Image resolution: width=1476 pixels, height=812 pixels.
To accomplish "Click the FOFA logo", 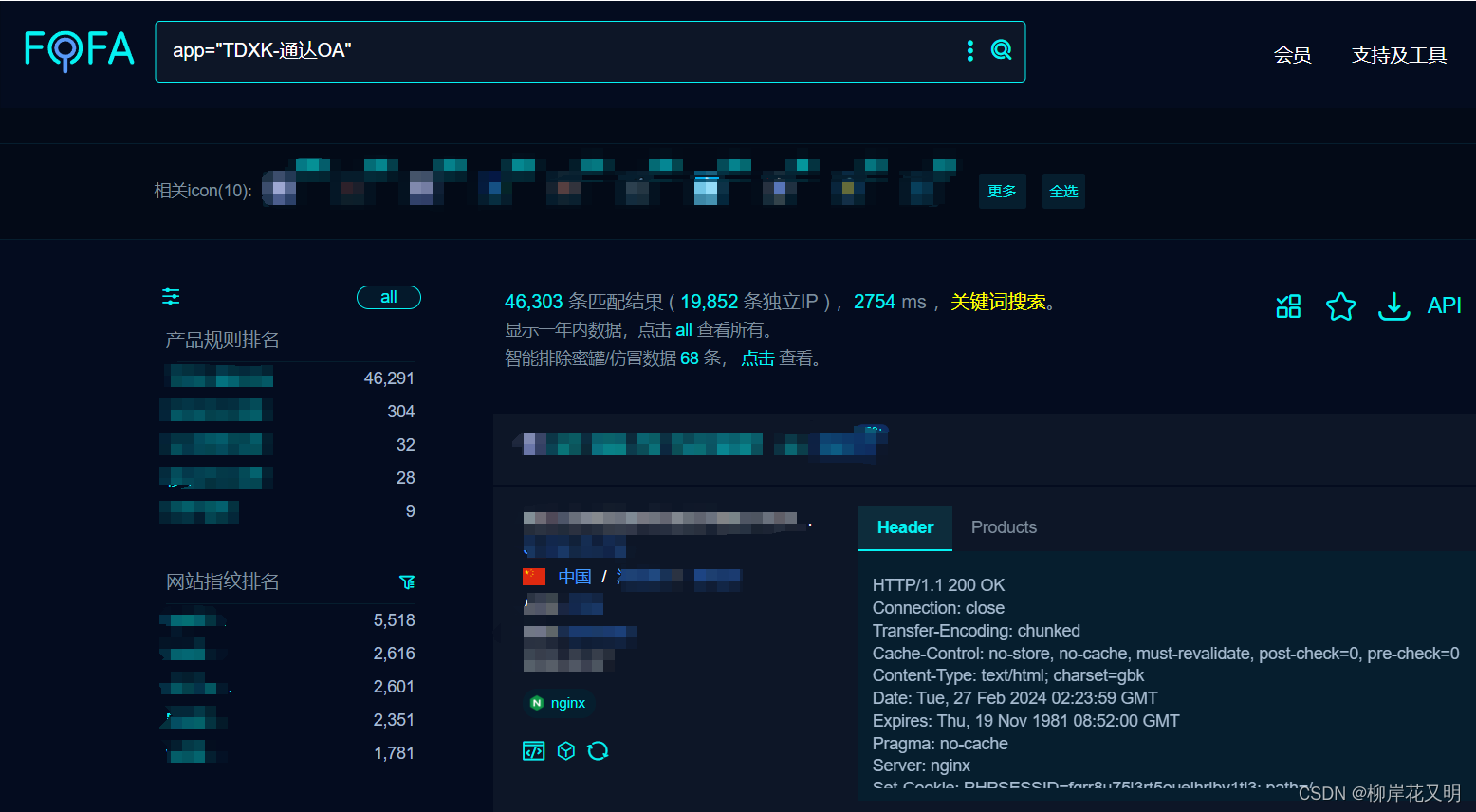I will coord(80,49).
